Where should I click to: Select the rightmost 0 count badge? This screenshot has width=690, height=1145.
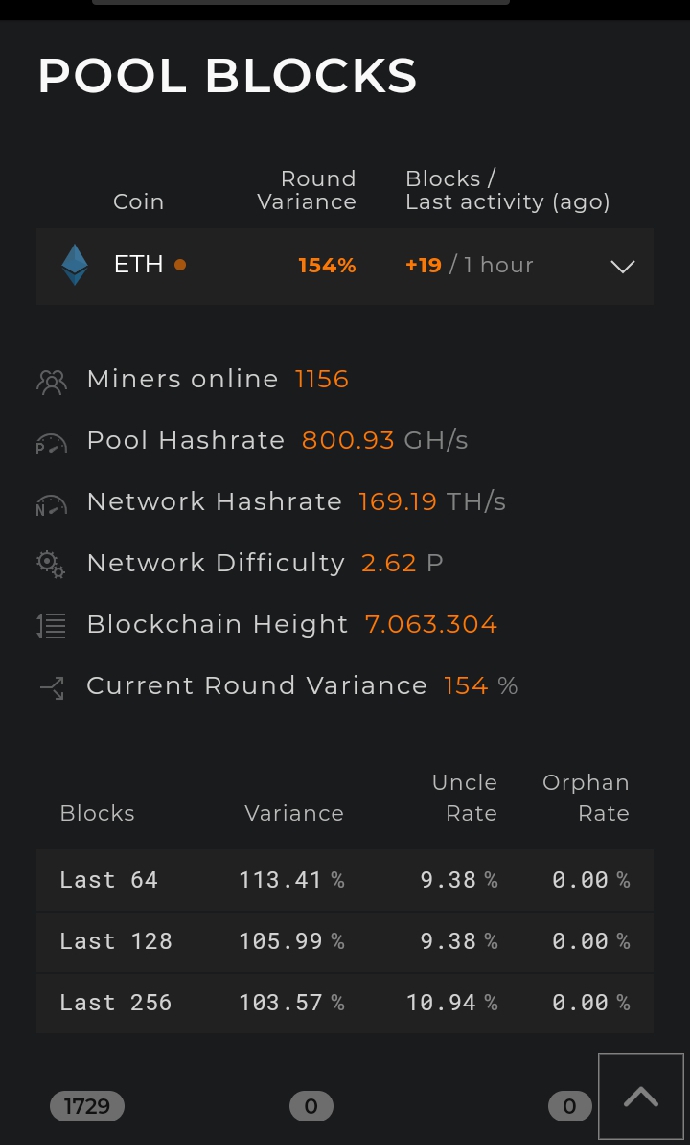pos(570,1106)
